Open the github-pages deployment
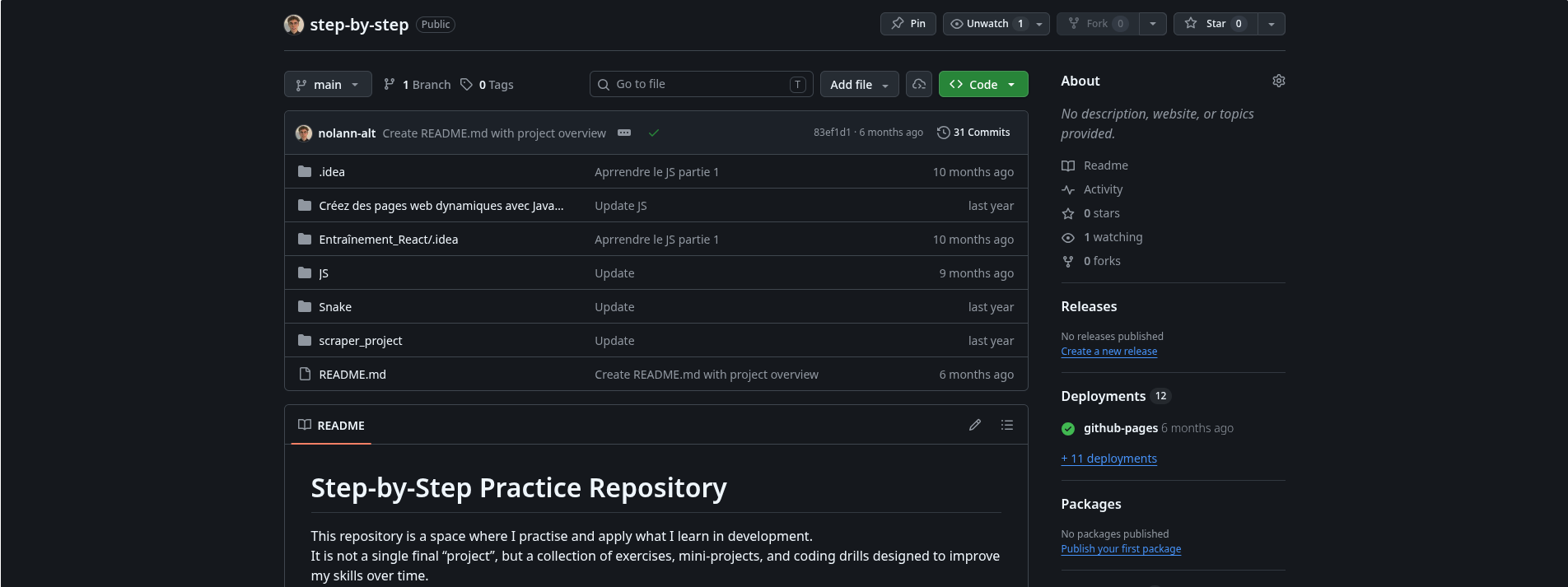 tap(1121, 428)
